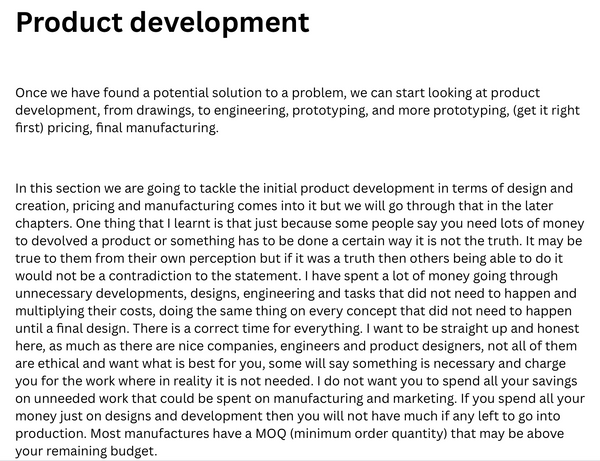Click the closing words "your remaining budget"
Viewport: 600px width, 461px height.
[86, 451]
